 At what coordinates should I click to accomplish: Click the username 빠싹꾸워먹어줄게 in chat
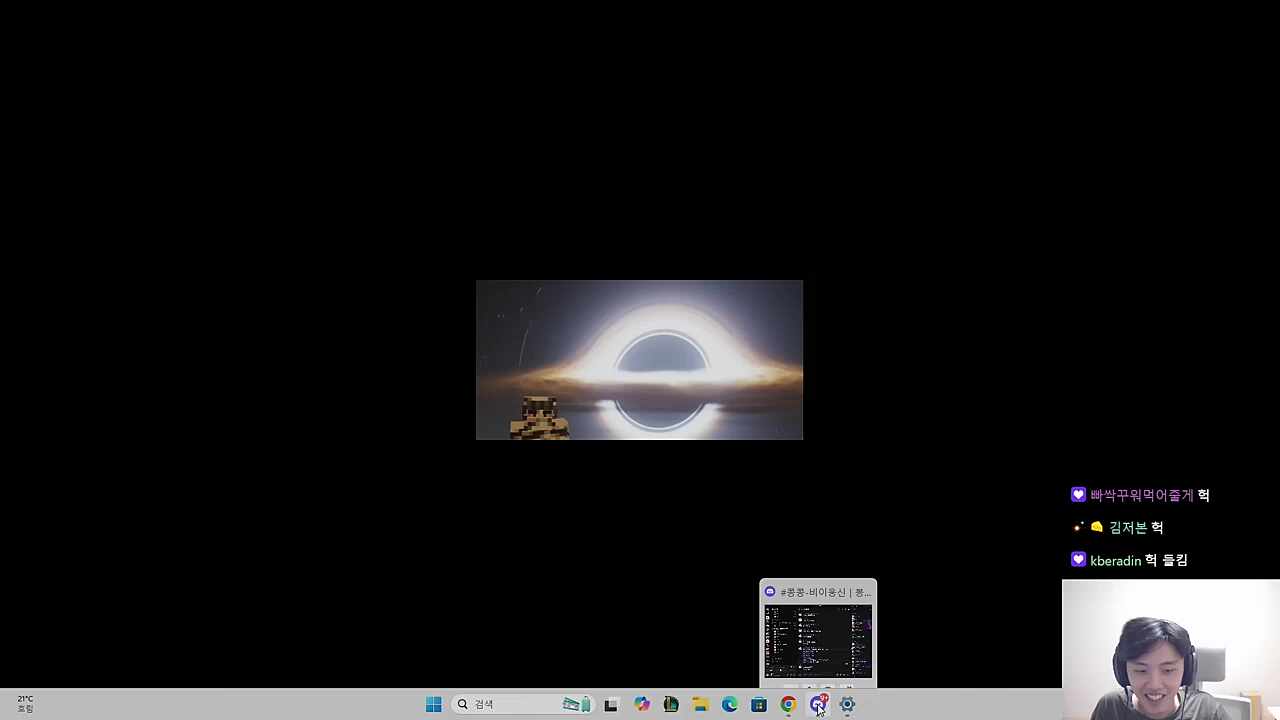pyautogui.click(x=1141, y=495)
